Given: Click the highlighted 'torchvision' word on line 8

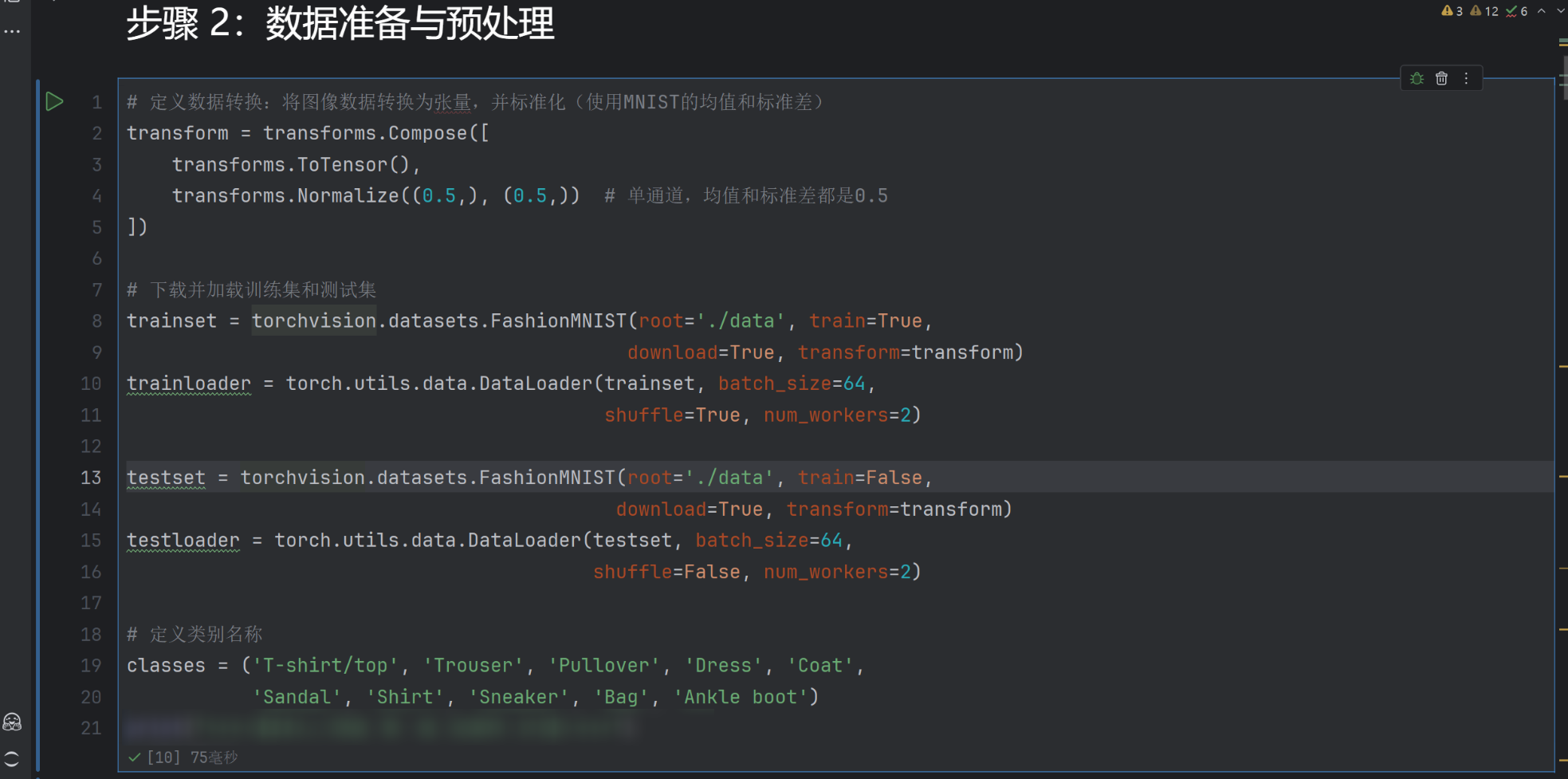Looking at the screenshot, I should tap(313, 321).
